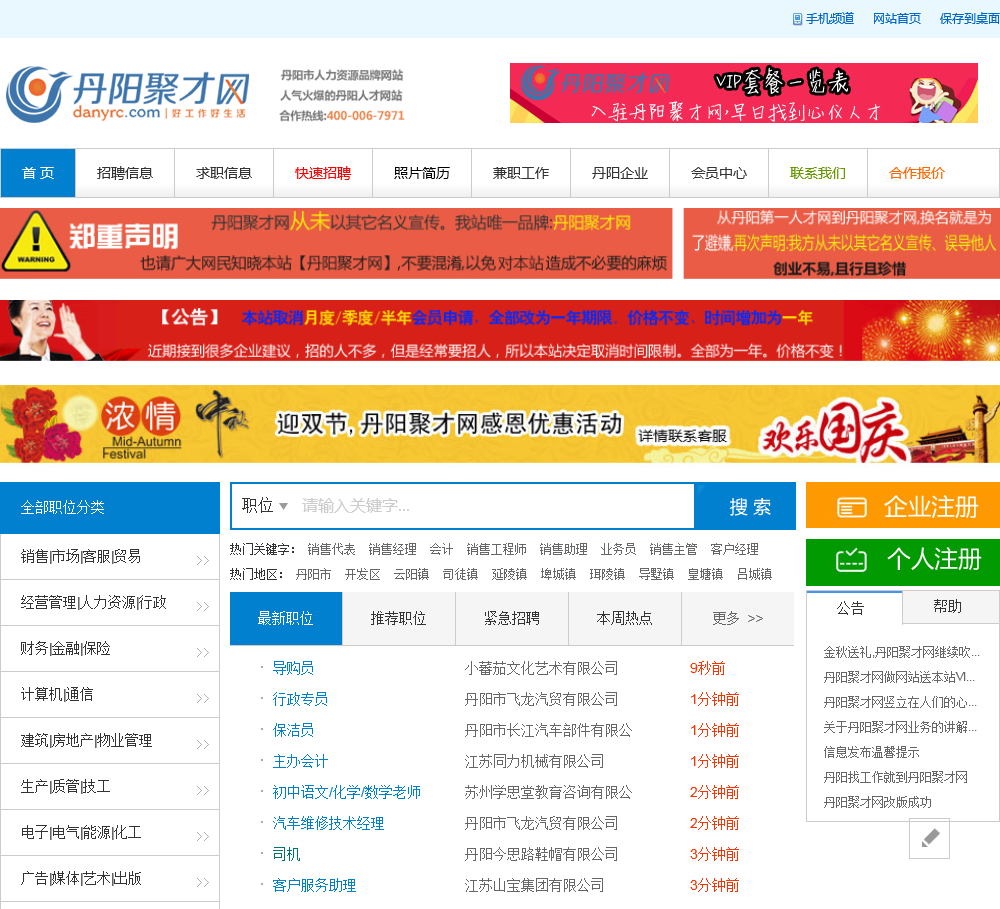Open the 客户服务助理 job listing
1000x909 pixels.
coord(314,885)
